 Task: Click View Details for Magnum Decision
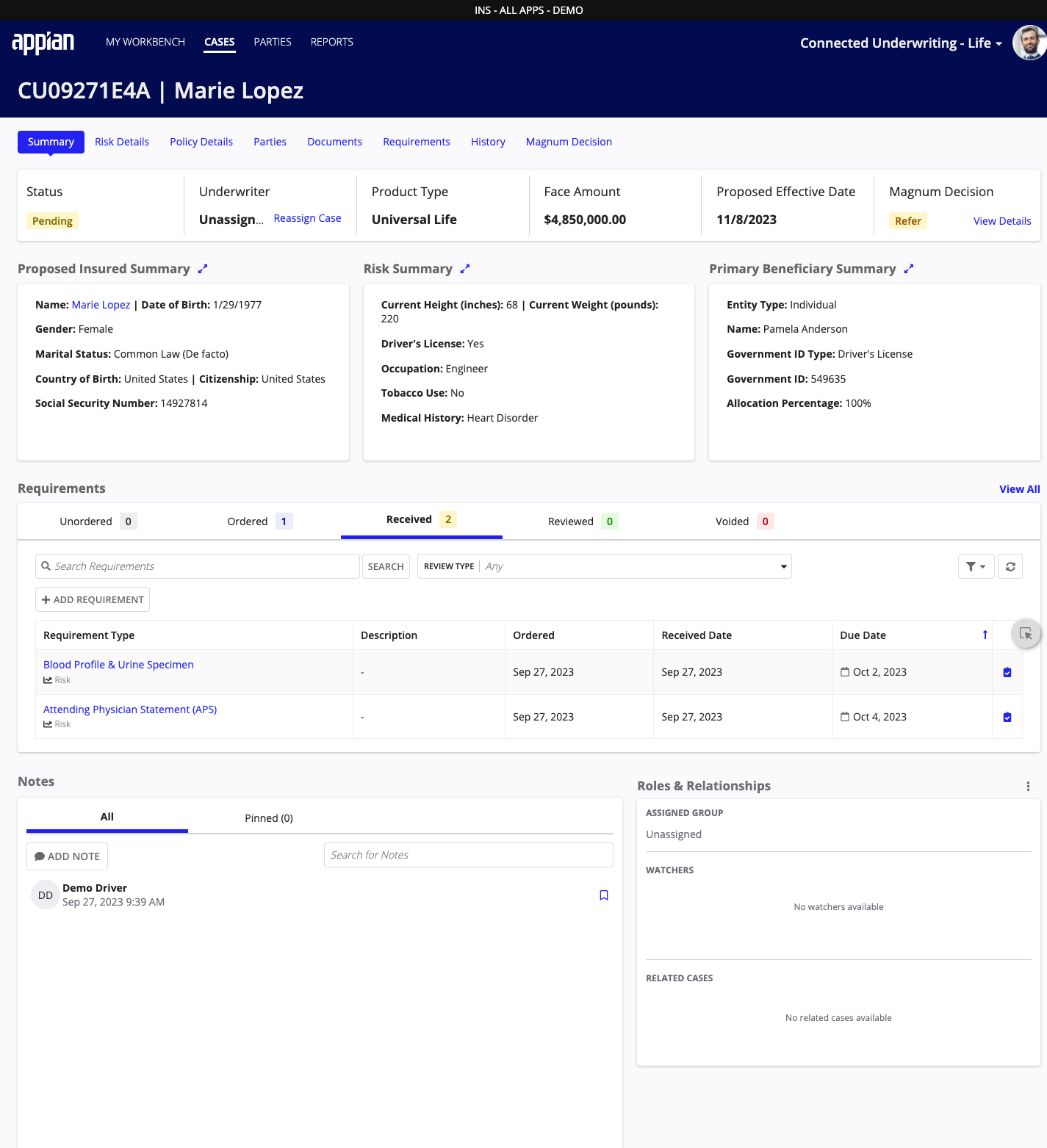1002,221
